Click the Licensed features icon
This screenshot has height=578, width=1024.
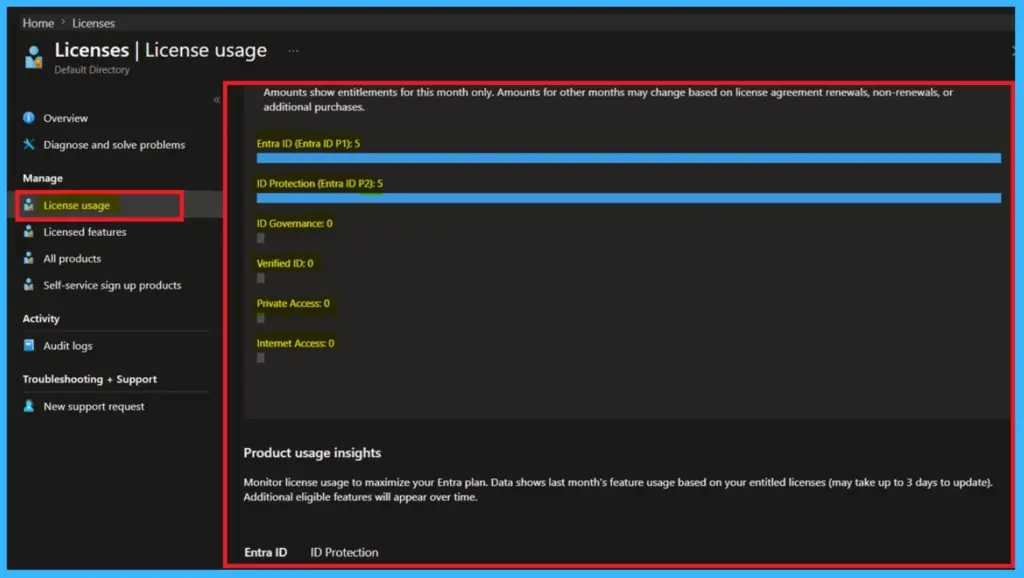point(29,232)
